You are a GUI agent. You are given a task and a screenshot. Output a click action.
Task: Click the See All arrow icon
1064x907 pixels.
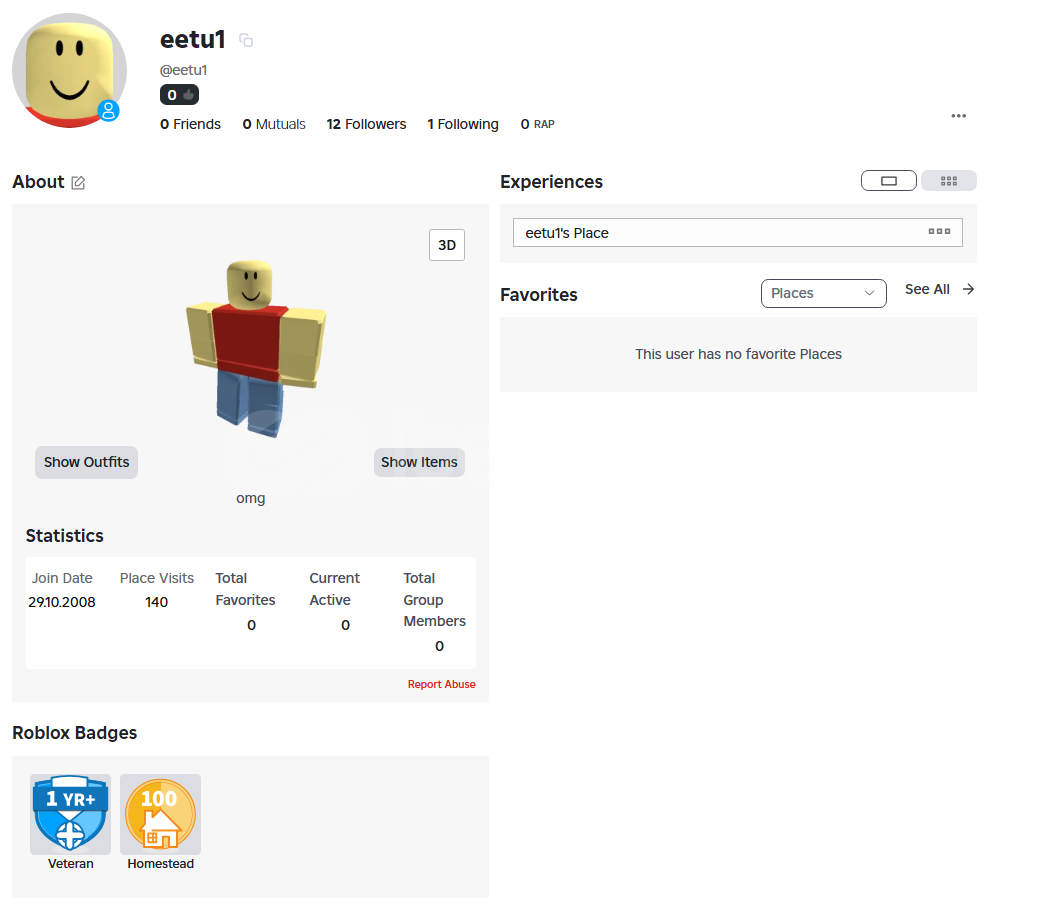pos(968,290)
